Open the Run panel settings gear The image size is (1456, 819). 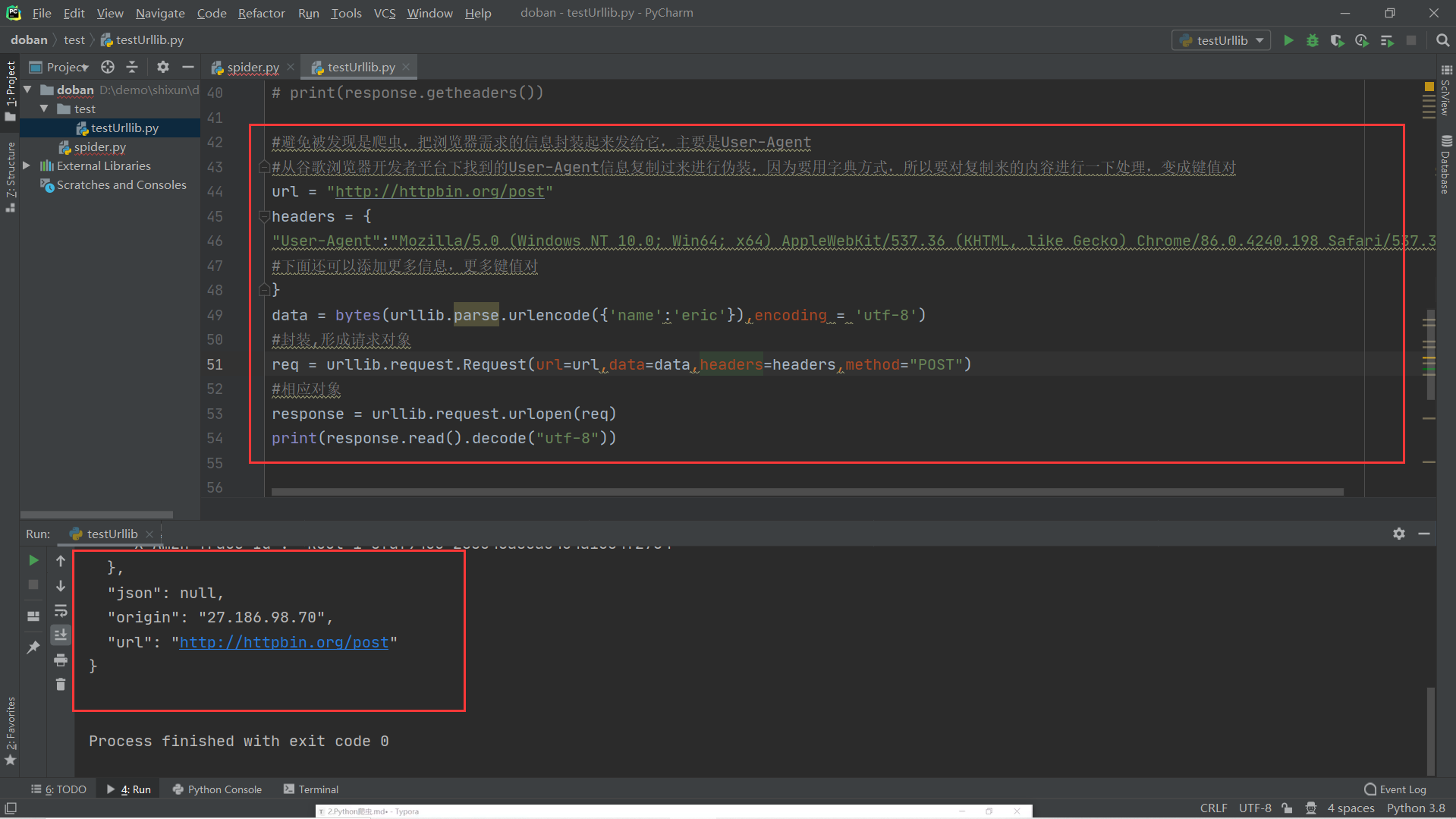click(x=1399, y=534)
